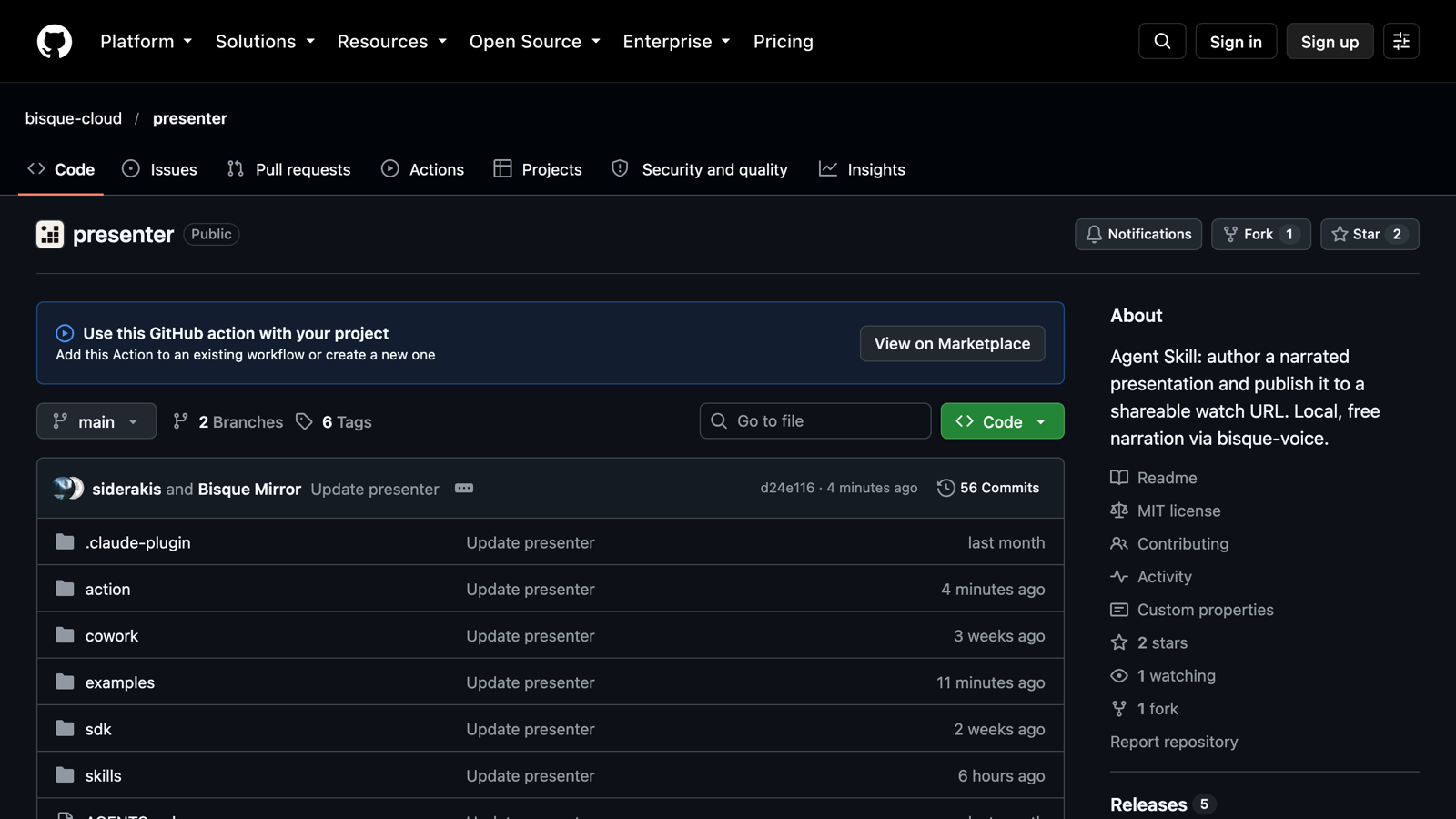Screen dimensions: 1456x819
Task: Open the bisque-cloud owner link
Action: point(74,118)
